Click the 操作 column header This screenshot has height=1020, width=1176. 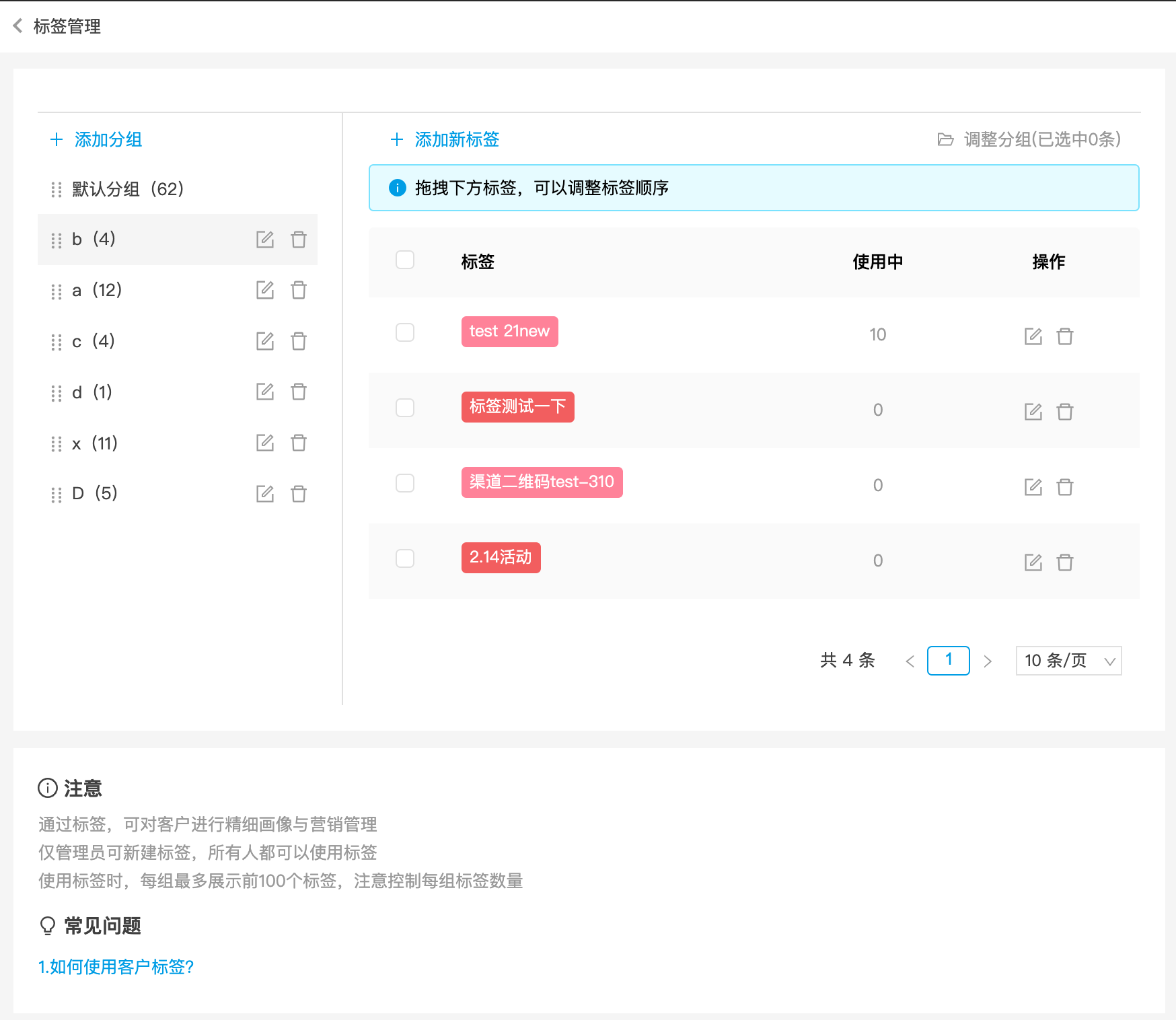[1049, 262]
